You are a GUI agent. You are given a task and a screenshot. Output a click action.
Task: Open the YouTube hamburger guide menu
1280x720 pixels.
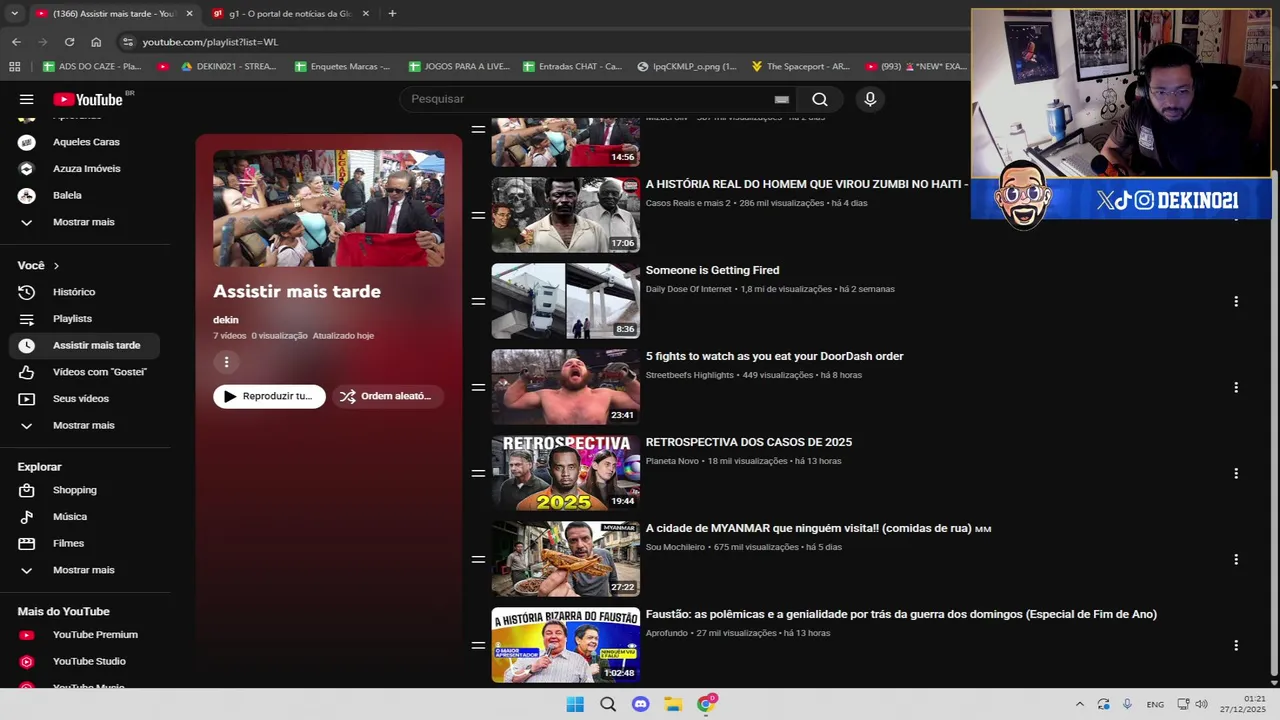click(x=27, y=99)
